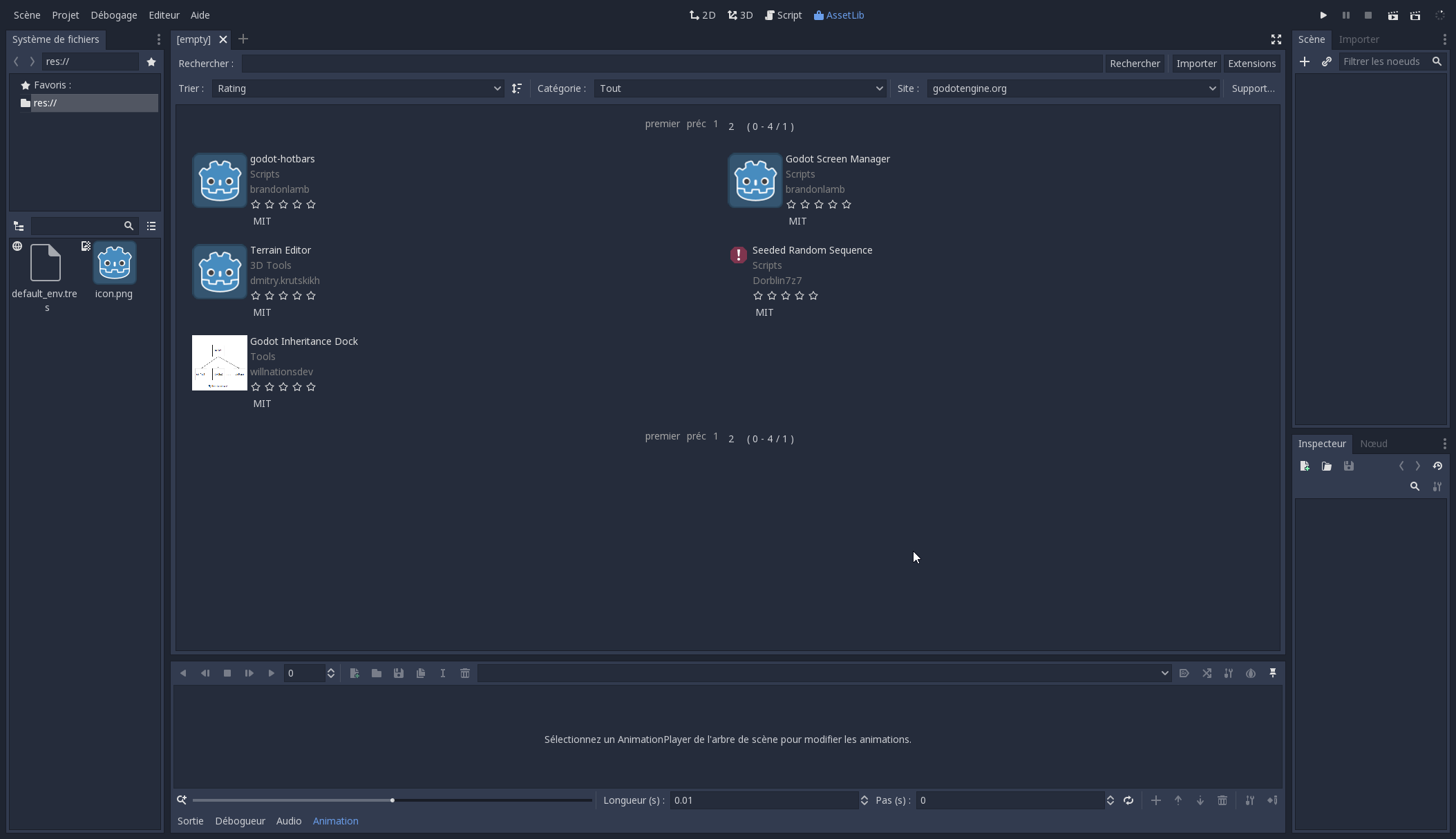
Task: Toggle autoplay on load icon
Action: point(1184,673)
